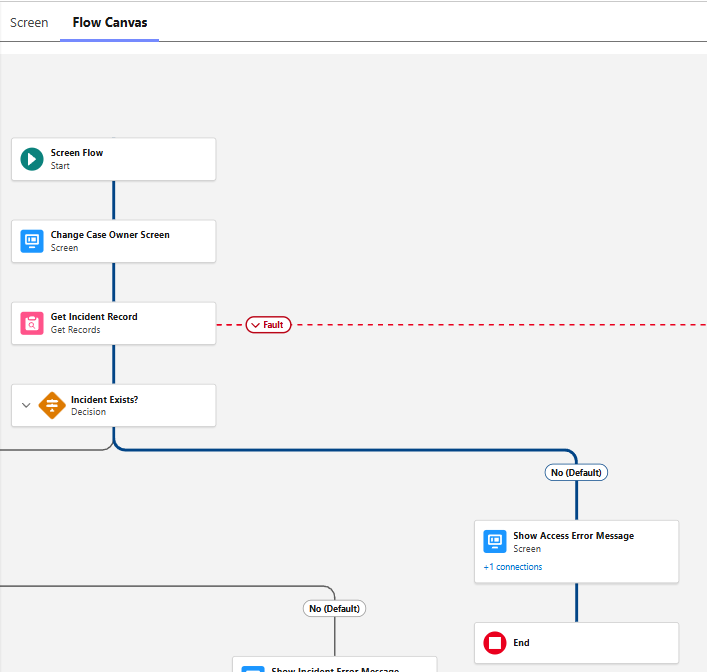
Task: Open the +1 connections link
Action: pos(513,567)
